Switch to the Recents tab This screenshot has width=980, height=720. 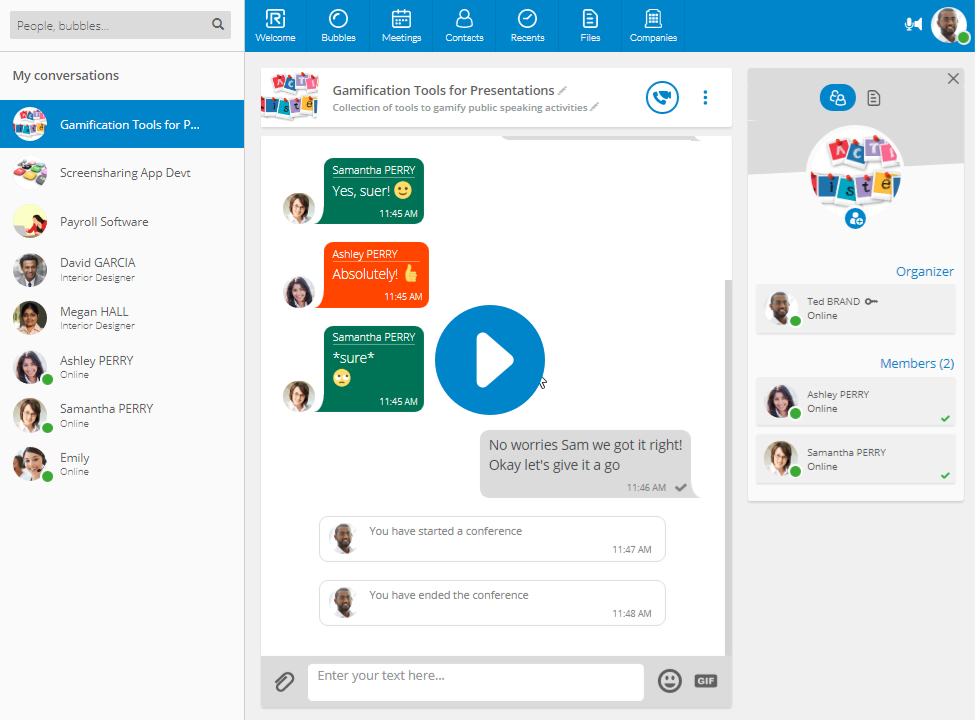coord(527,26)
